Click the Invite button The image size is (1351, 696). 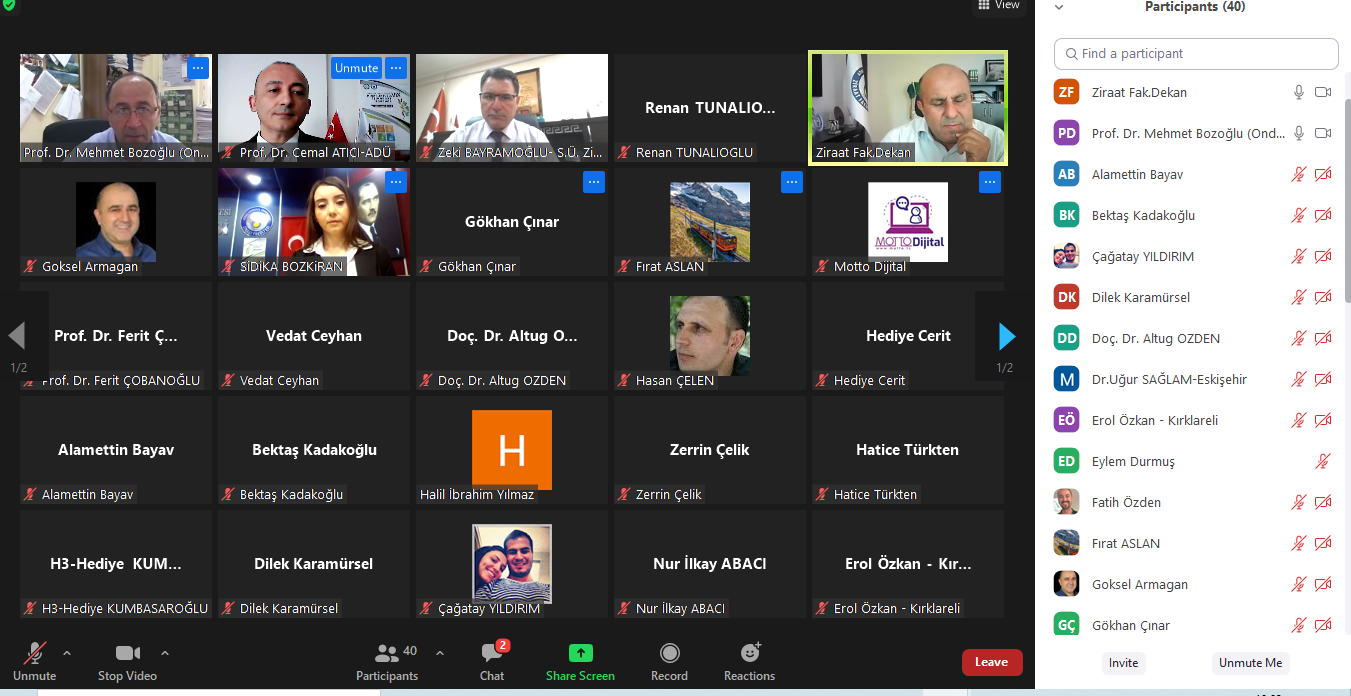click(1123, 663)
